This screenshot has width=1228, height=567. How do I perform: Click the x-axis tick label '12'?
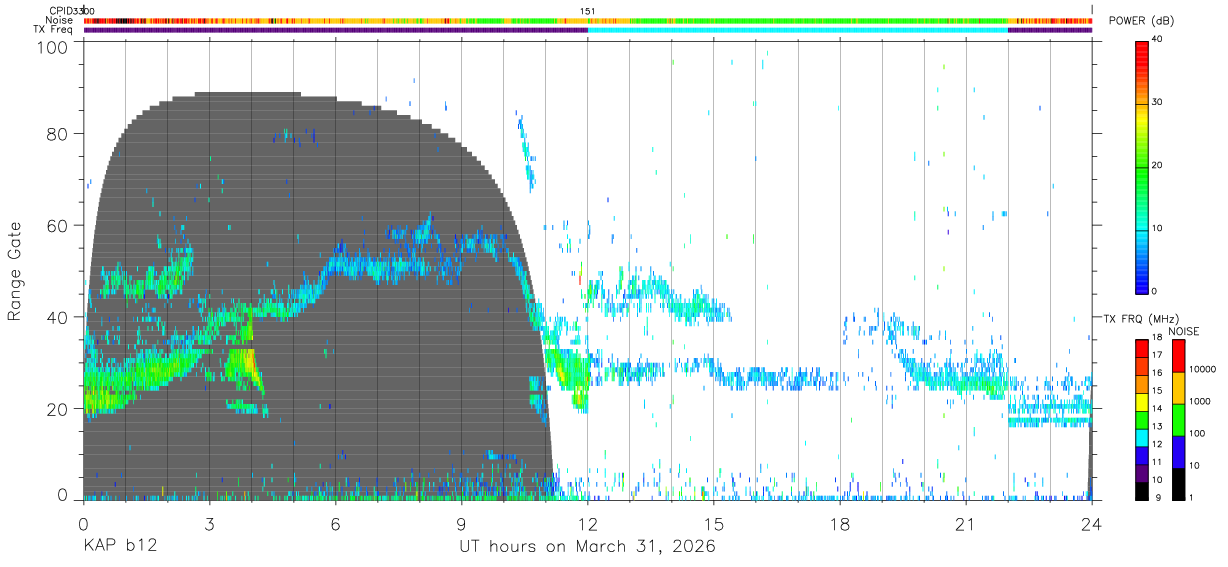(x=587, y=525)
